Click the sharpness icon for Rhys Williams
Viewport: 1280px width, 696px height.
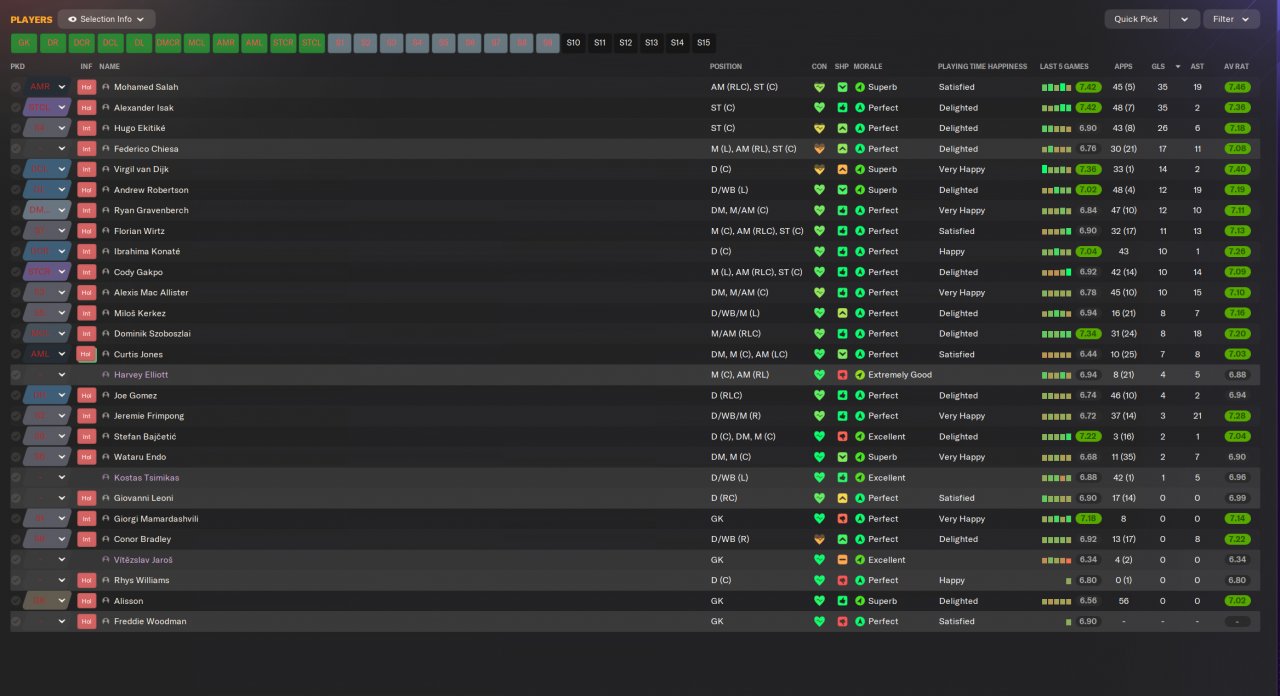[842, 581]
